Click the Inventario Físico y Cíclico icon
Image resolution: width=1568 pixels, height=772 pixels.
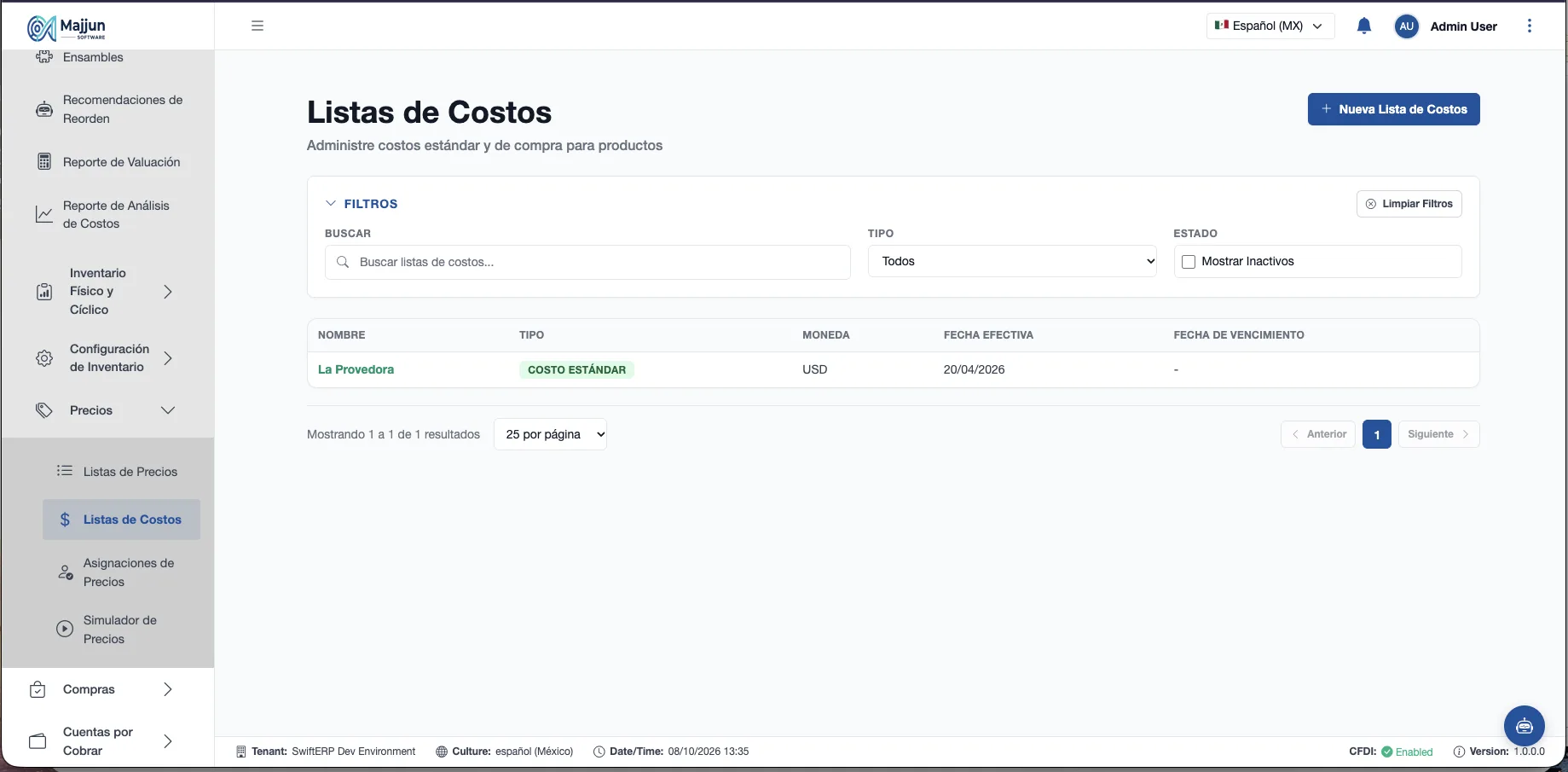[x=44, y=292]
